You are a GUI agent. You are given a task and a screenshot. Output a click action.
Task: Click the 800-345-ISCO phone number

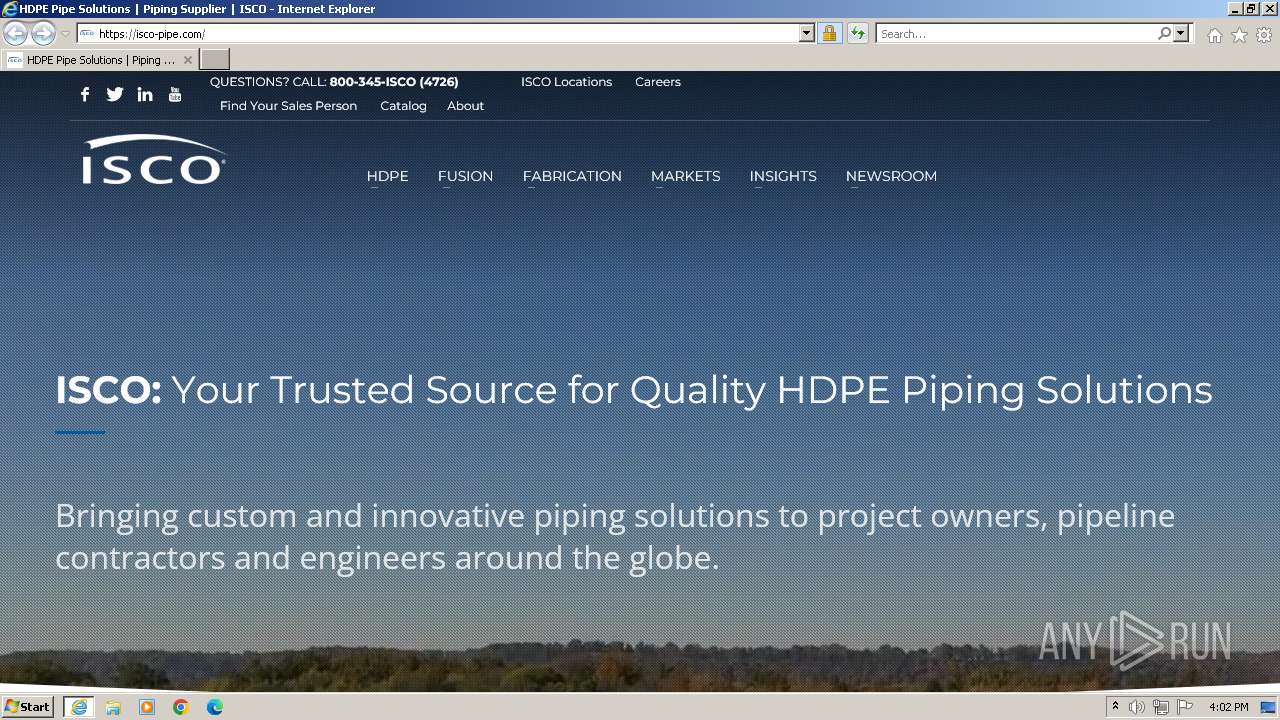click(x=394, y=82)
